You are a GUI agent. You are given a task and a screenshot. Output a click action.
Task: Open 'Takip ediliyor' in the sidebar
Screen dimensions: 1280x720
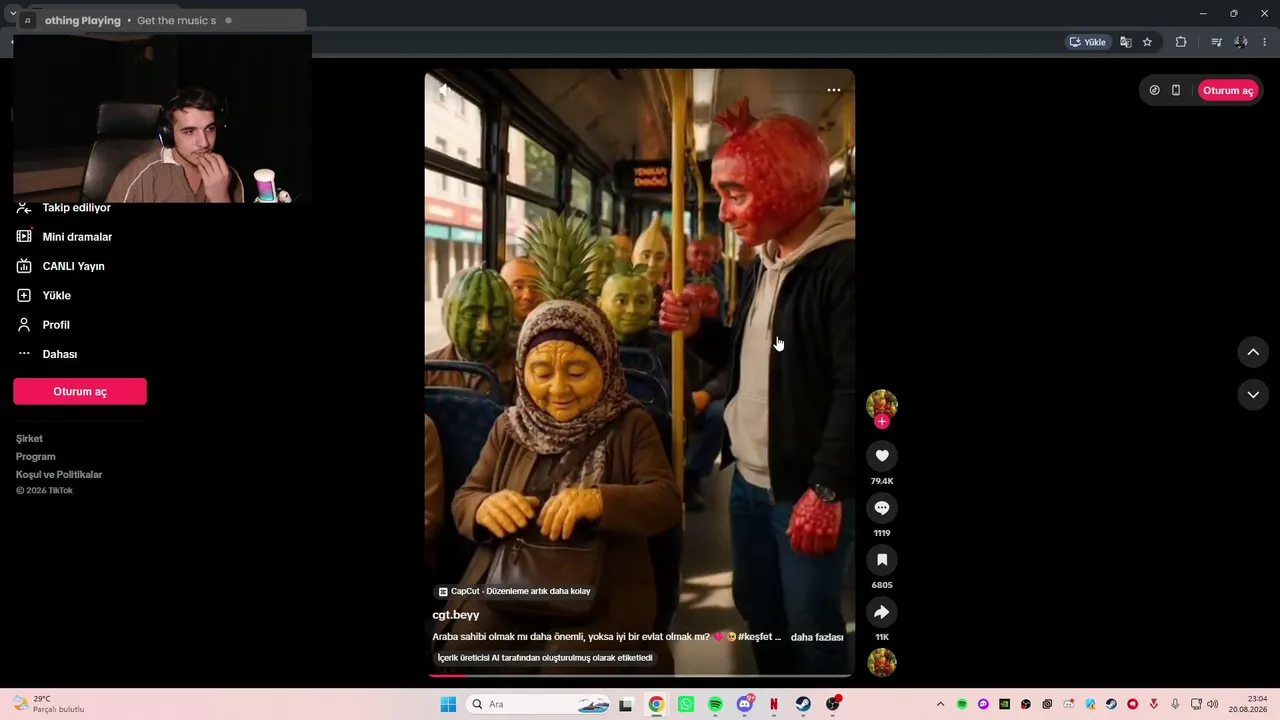tap(76, 208)
